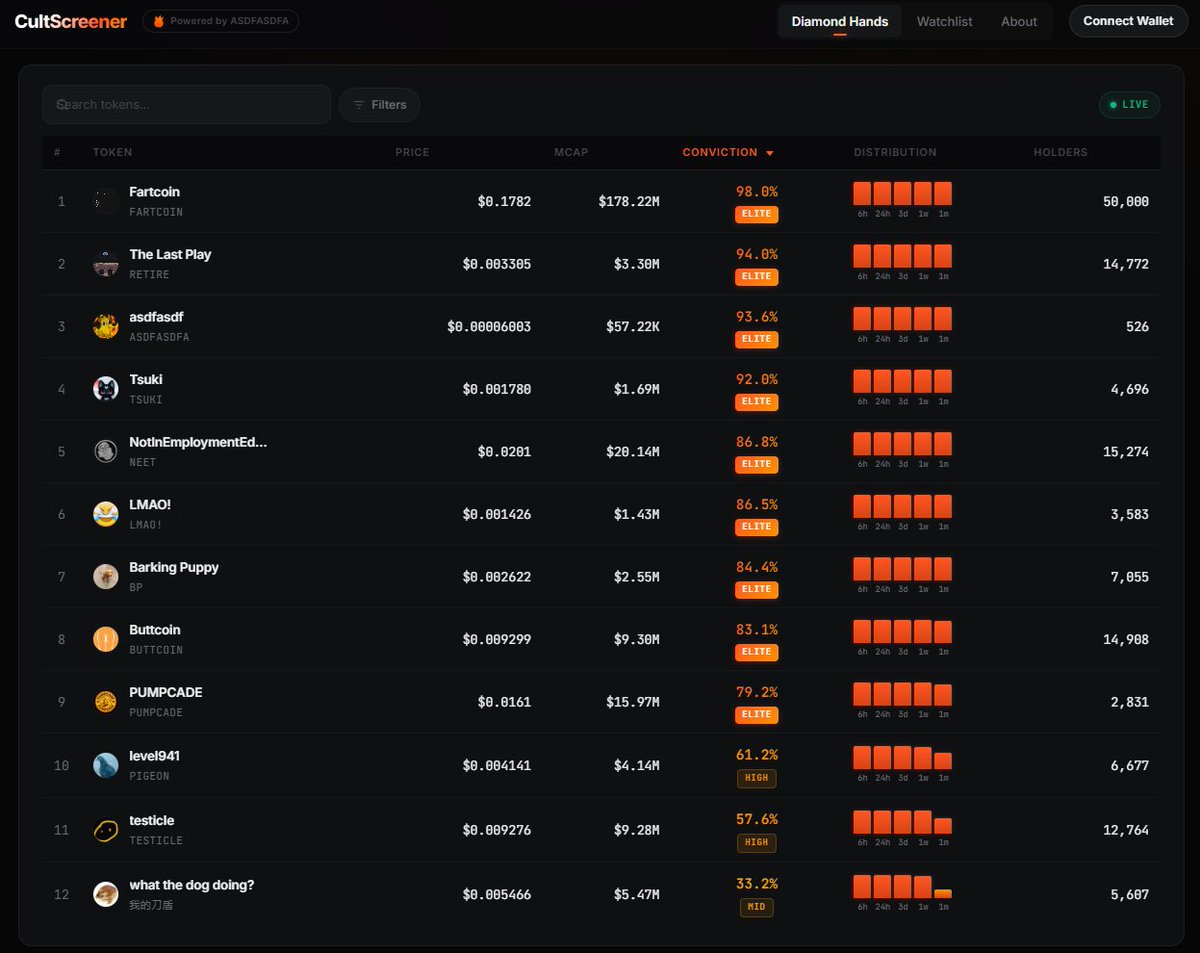Click the Fartcoin token icon

106,201
